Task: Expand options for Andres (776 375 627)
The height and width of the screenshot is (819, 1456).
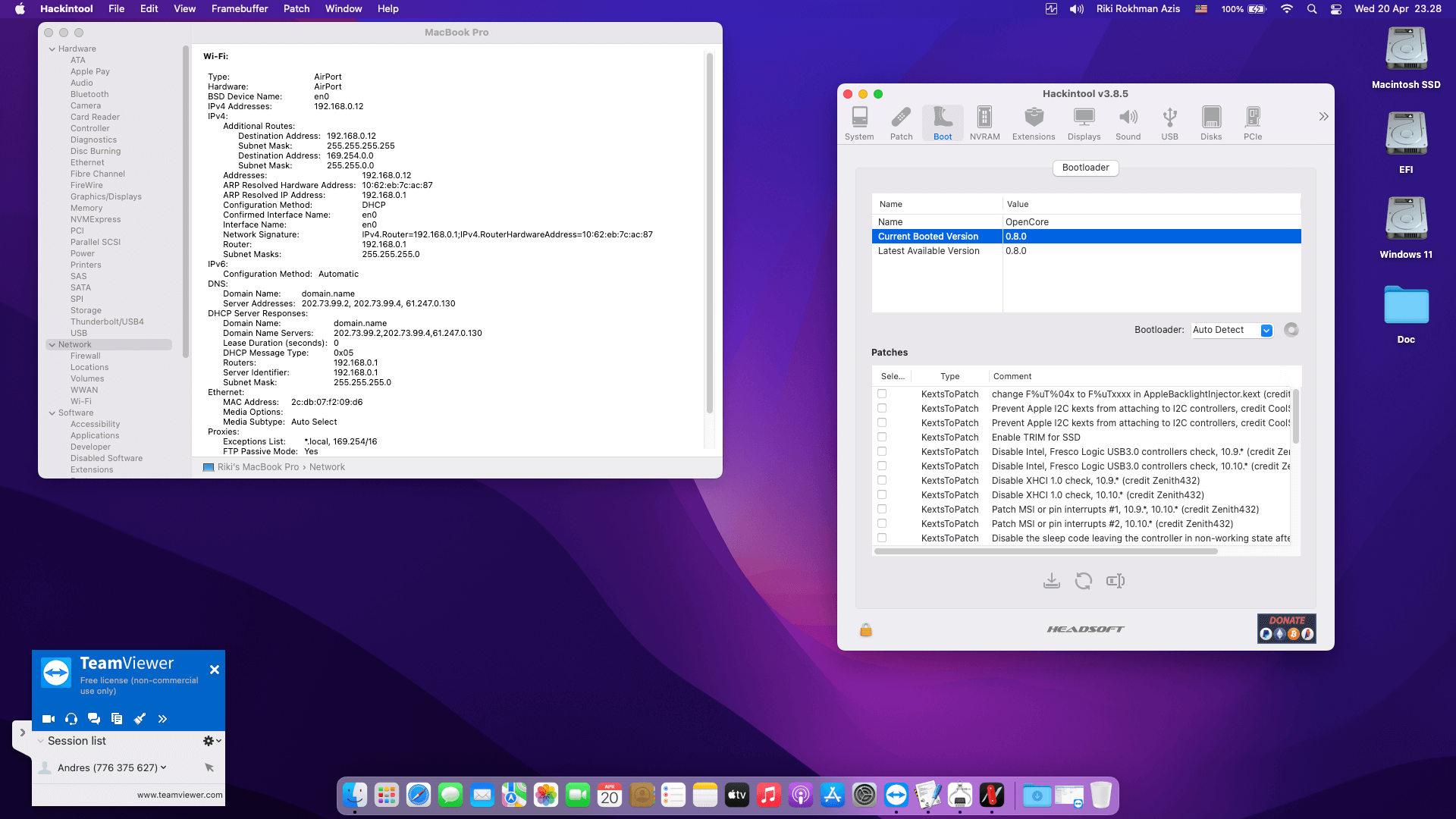Action: click(163, 767)
